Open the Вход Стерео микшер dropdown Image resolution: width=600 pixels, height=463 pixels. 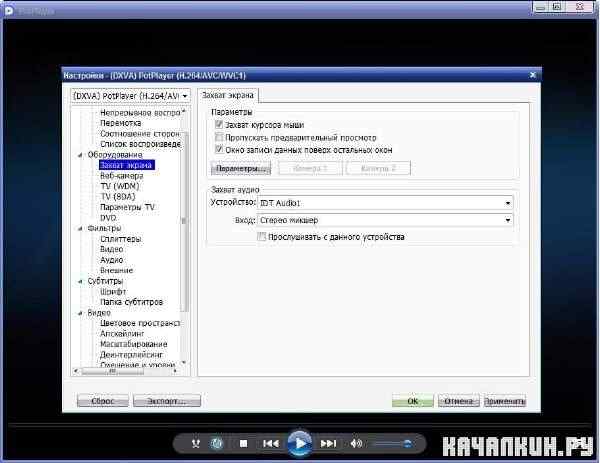pos(385,220)
